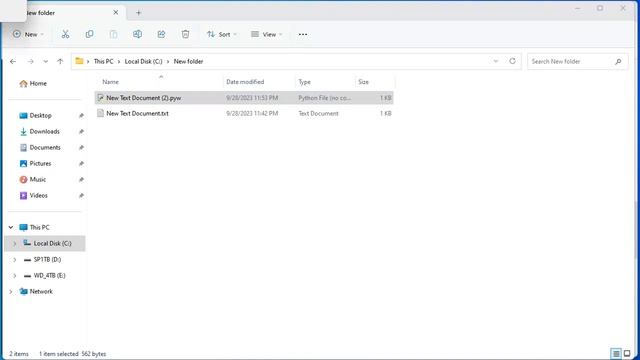Refresh the New folder view
Image resolution: width=640 pixels, height=360 pixels.
512,61
